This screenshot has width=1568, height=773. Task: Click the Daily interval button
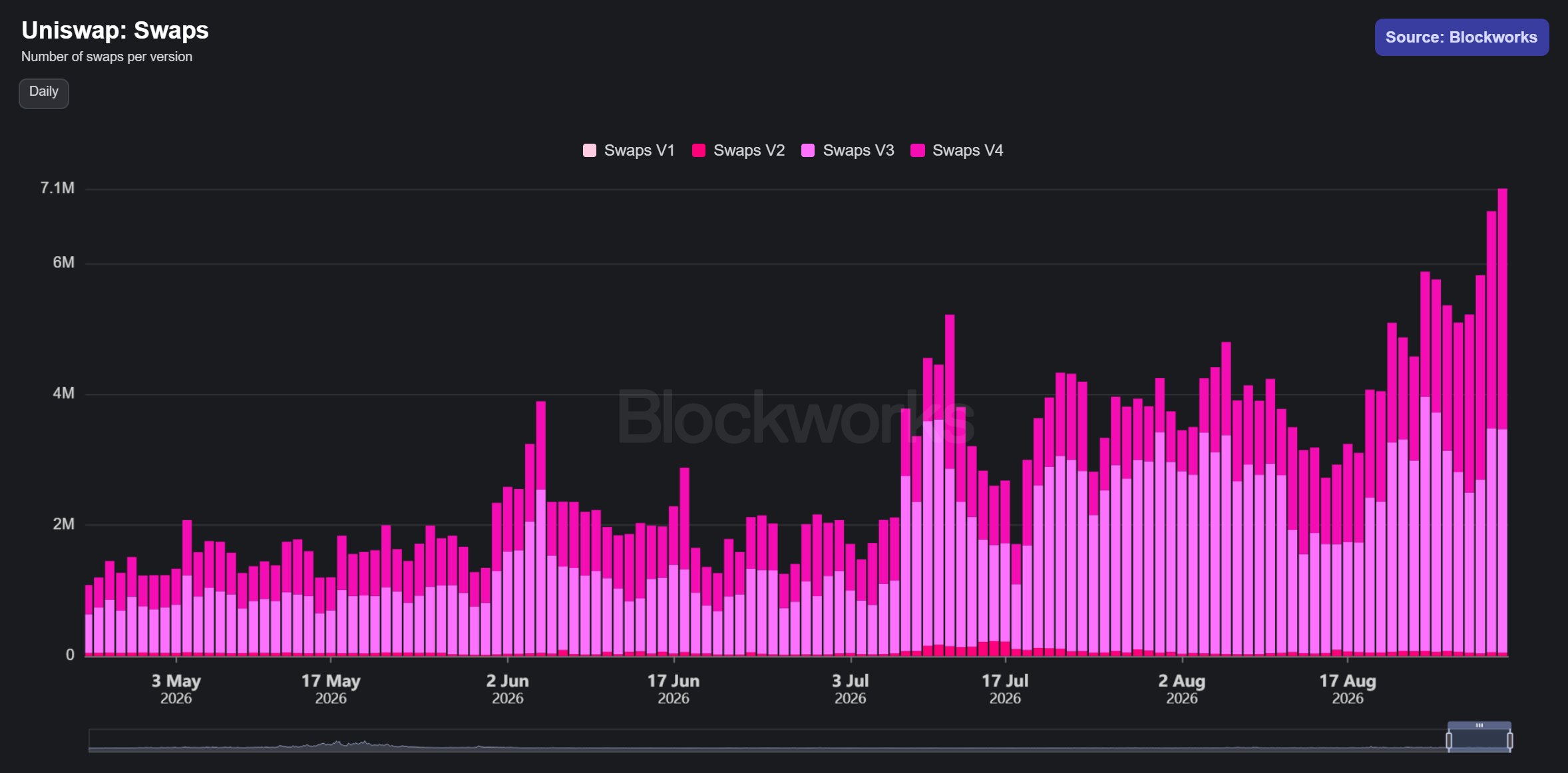coord(44,93)
